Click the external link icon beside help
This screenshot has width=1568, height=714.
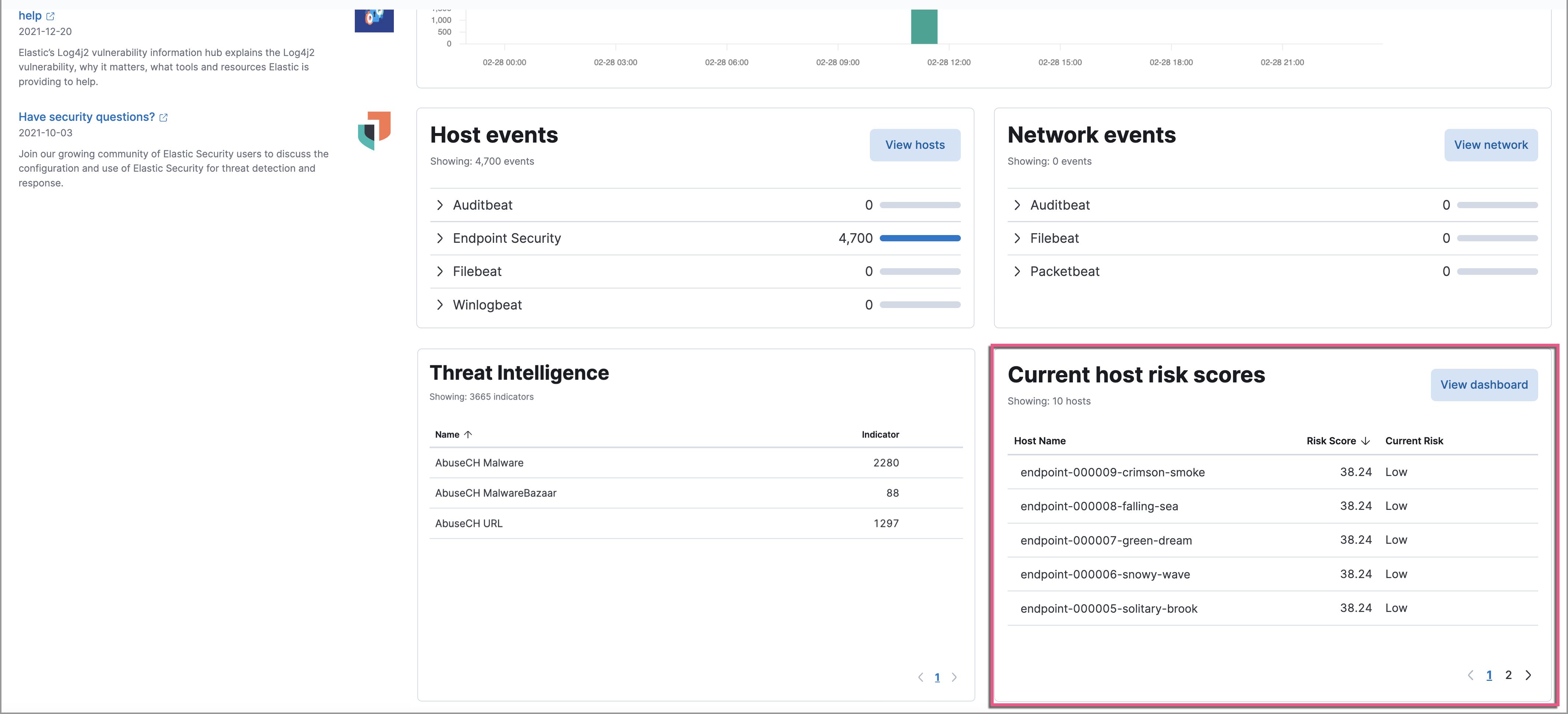pyautogui.click(x=50, y=16)
